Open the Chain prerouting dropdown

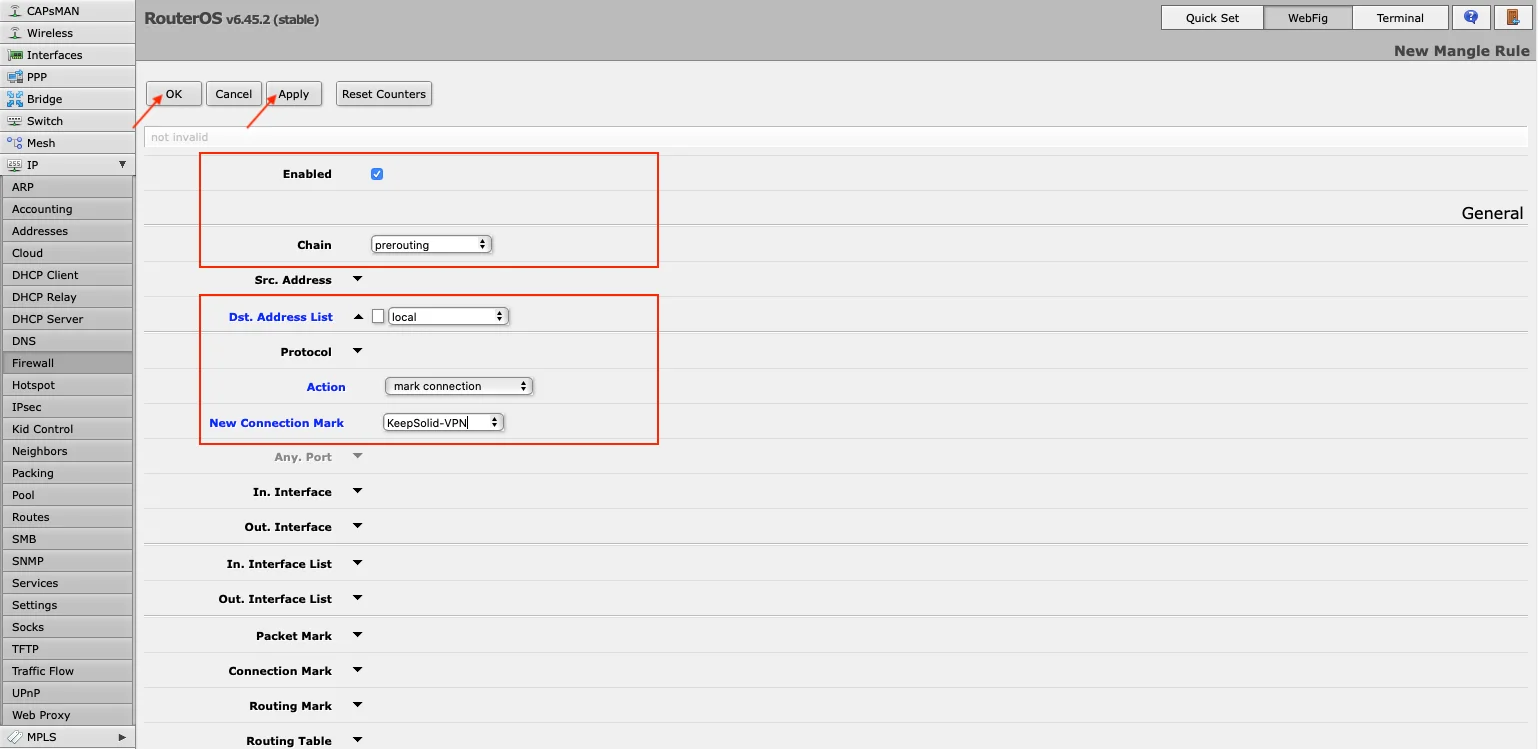click(431, 245)
